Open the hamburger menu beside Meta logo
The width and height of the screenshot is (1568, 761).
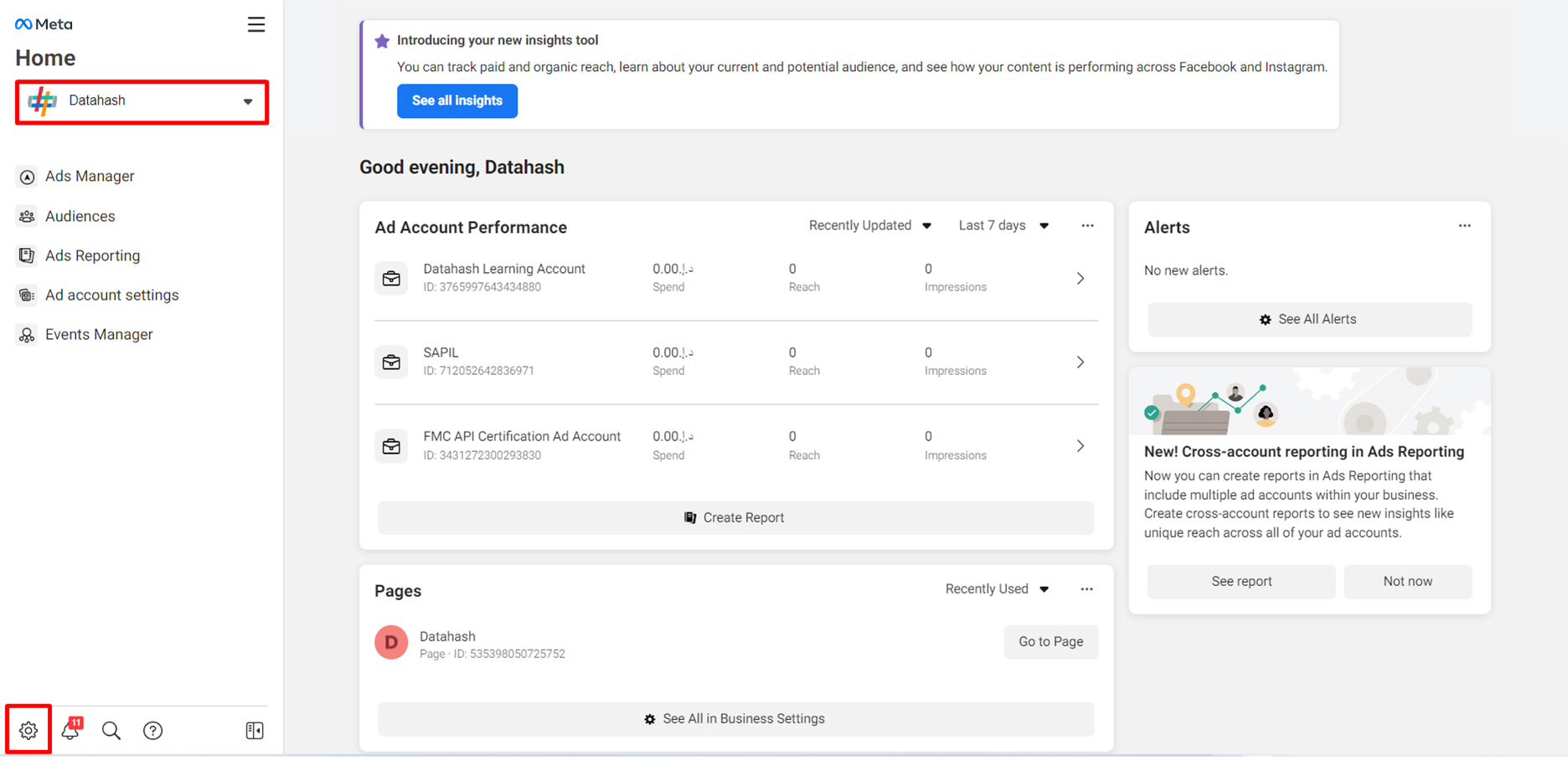256,24
